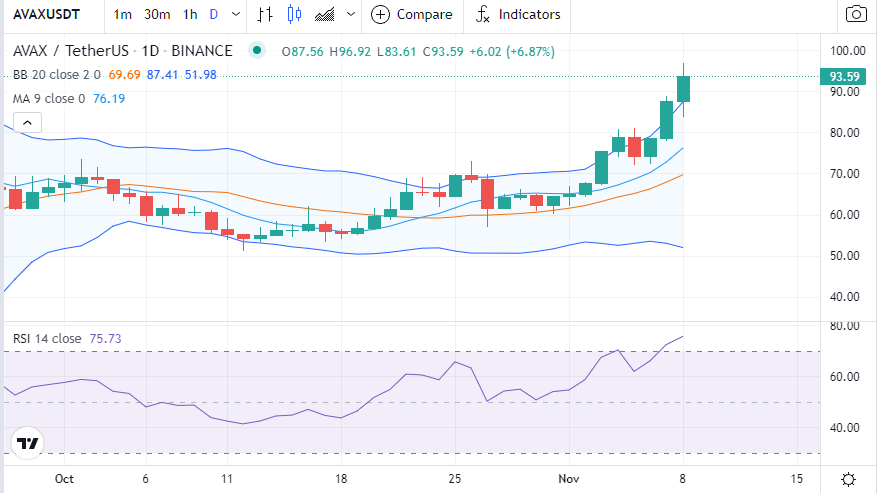Switch to the 1m timeframe
Image resolution: width=885 pixels, height=493 pixels.
click(x=122, y=14)
